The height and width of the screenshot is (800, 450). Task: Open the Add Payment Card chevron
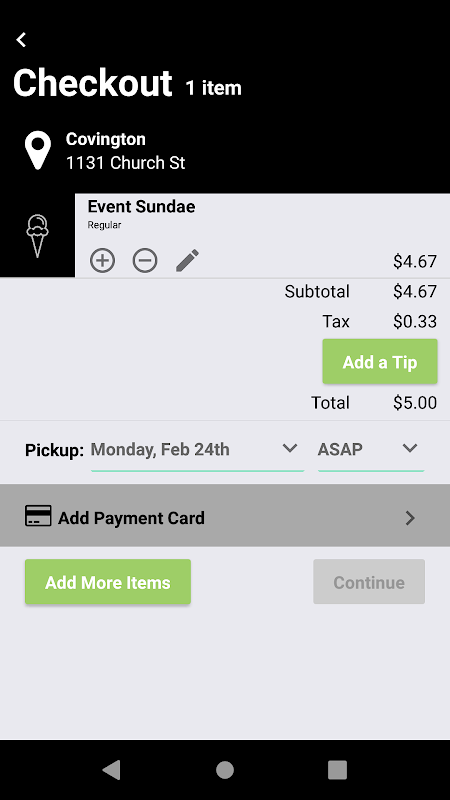410,518
